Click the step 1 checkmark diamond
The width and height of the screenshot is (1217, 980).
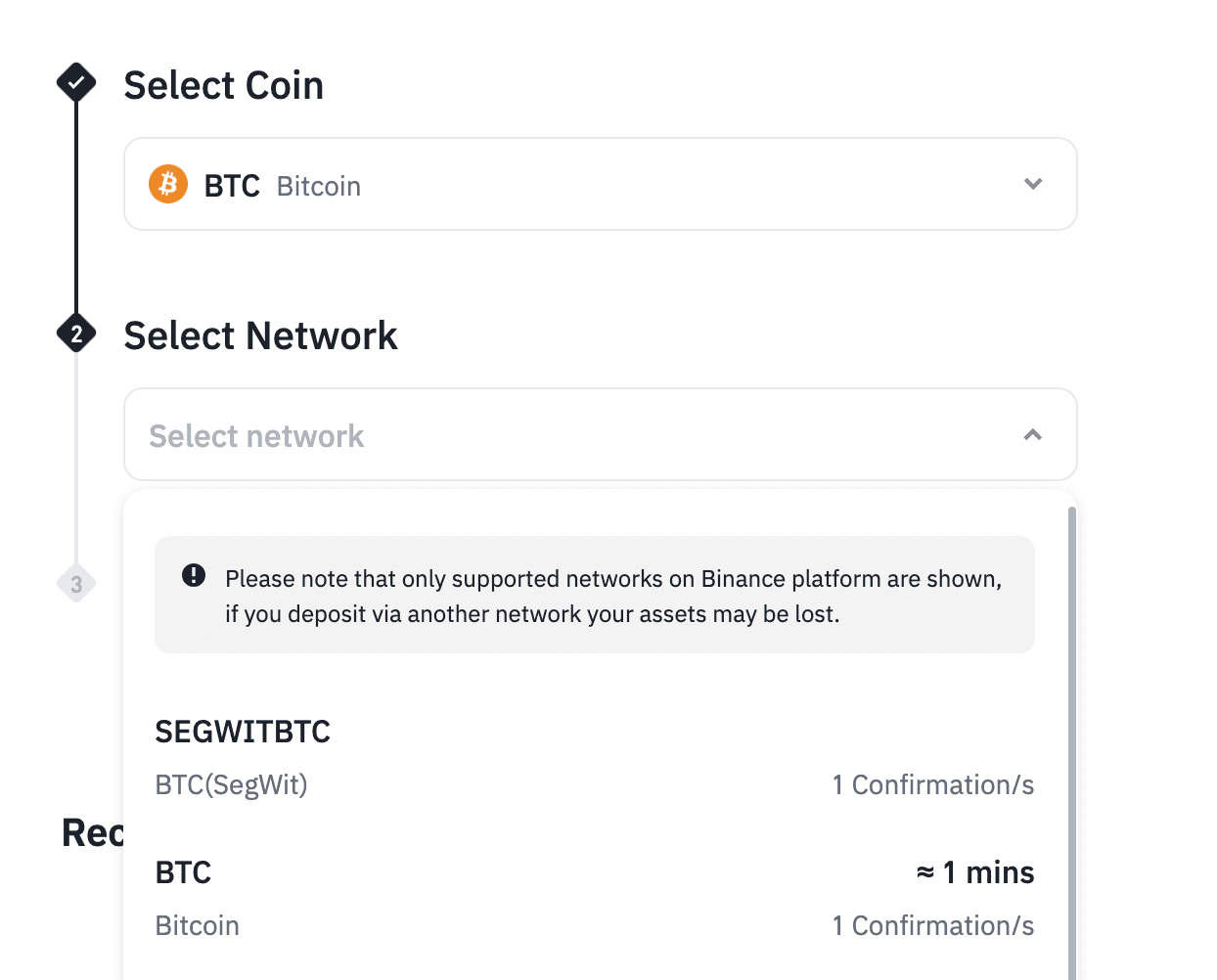click(76, 83)
